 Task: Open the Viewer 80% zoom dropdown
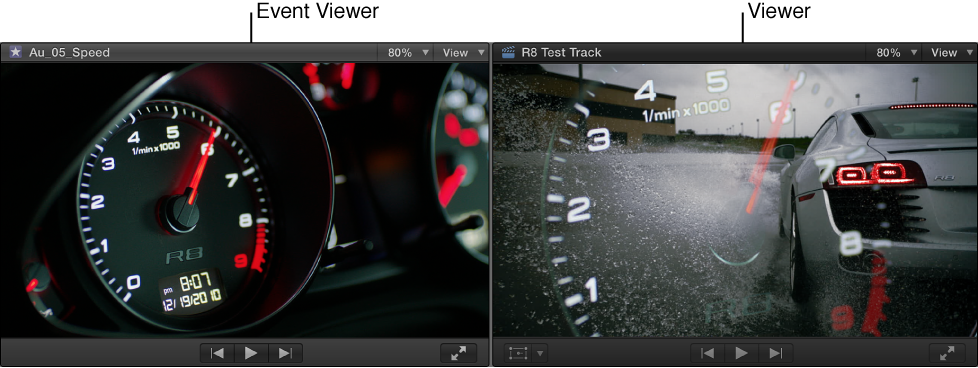[x=896, y=53]
